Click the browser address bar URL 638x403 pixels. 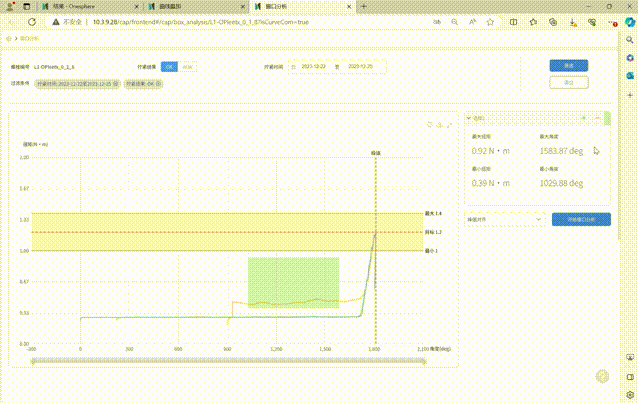201,22
